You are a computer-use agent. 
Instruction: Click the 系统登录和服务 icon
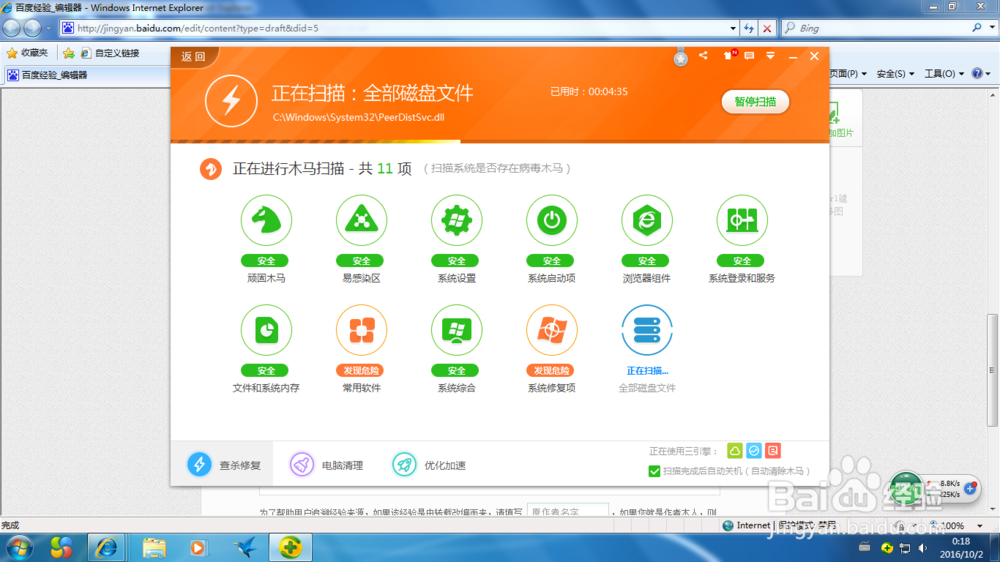[742, 221]
